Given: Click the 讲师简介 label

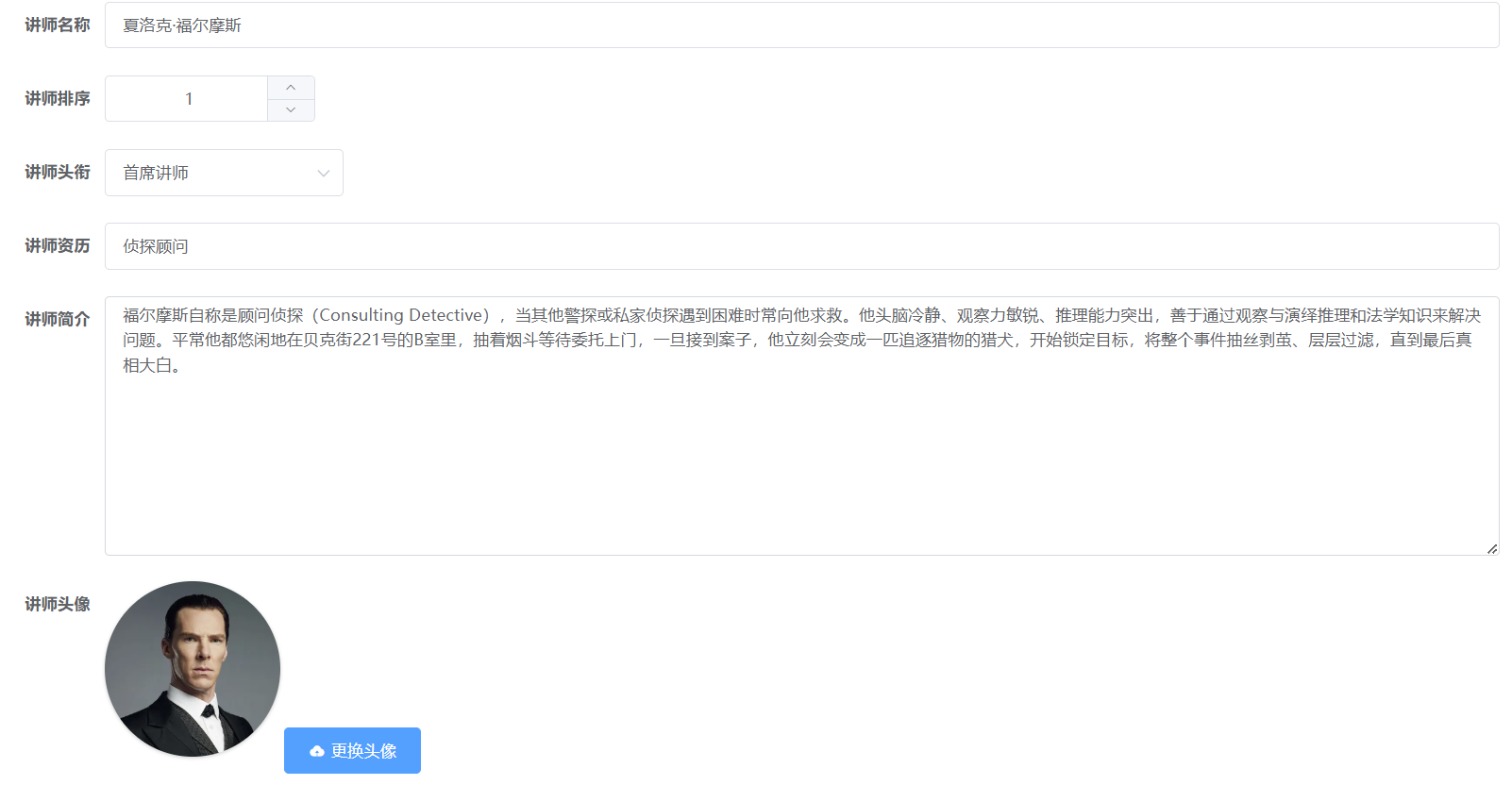Looking at the screenshot, I should pos(57,320).
